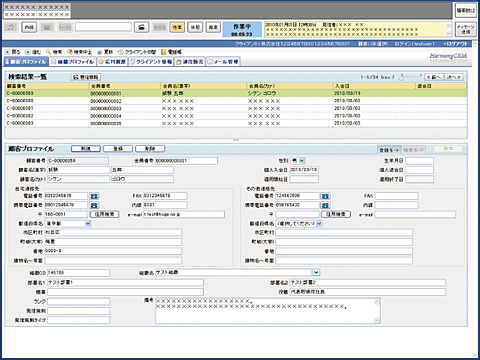Image resolution: width=480 pixels, height=360 pixels.
Task: Click the dial number input field
Action: pos(103,27)
